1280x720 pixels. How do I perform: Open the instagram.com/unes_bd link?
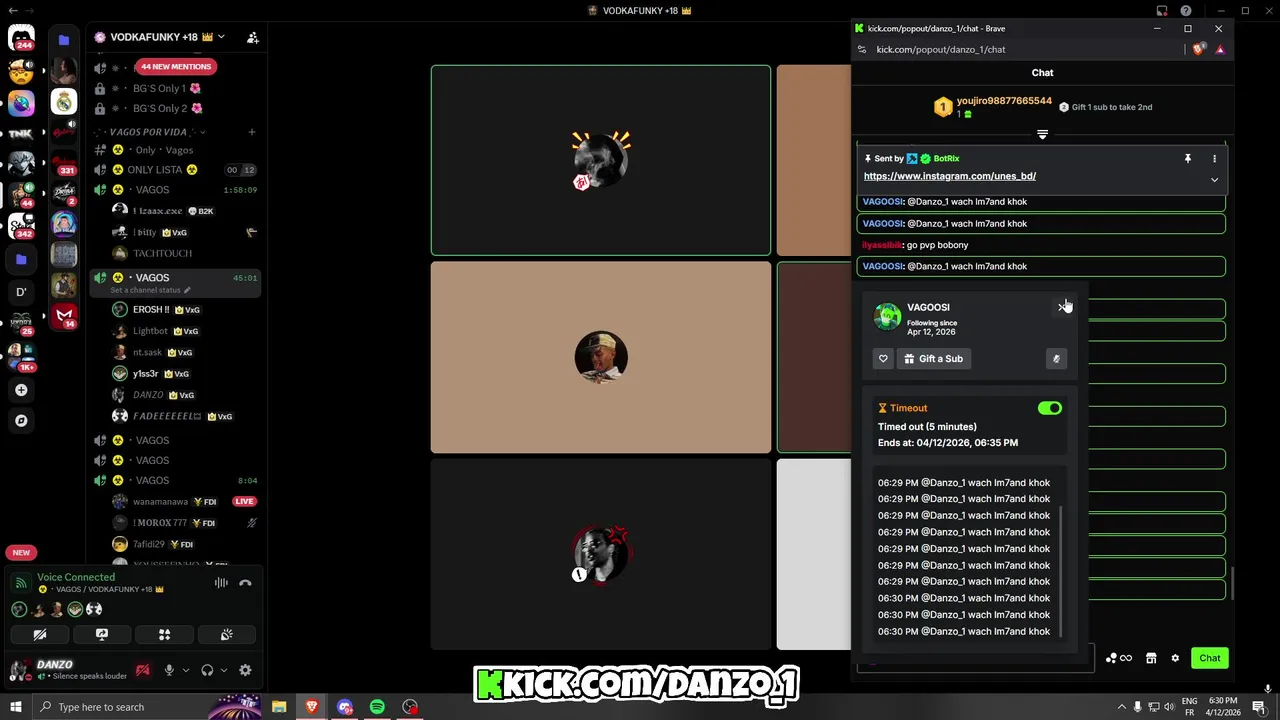[x=949, y=176]
